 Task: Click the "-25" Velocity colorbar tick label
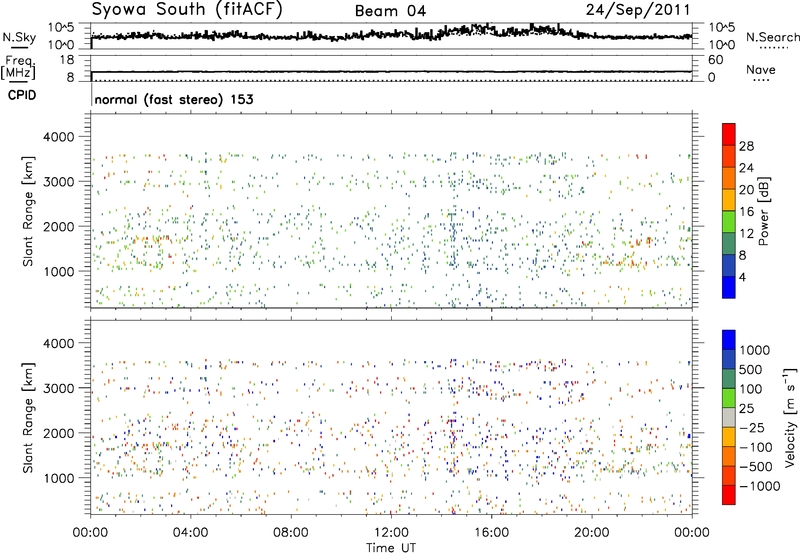[x=752, y=427]
